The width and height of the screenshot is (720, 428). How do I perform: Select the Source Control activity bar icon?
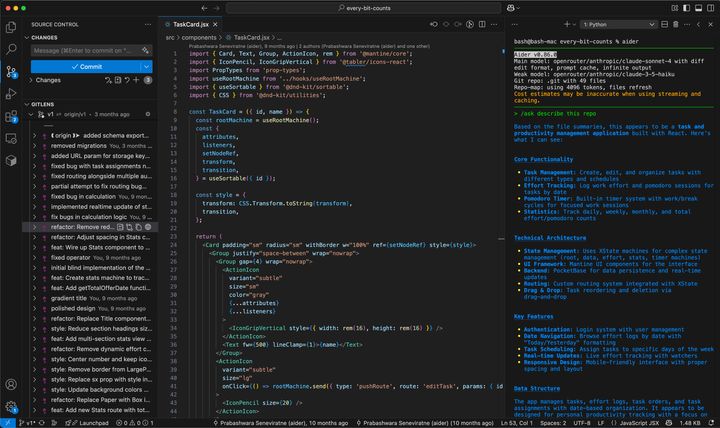(11, 72)
